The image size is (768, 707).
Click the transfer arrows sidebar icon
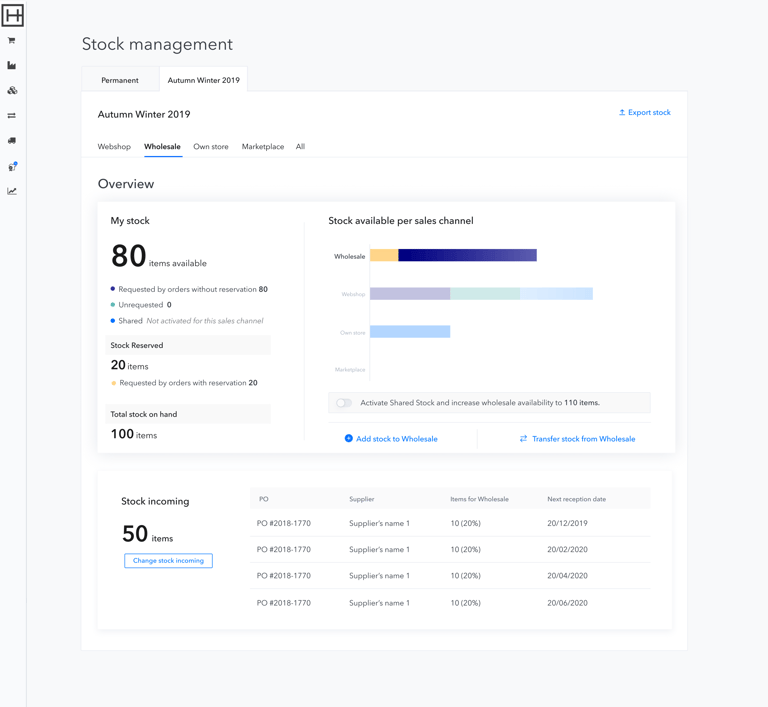pyautogui.click(x=12, y=116)
